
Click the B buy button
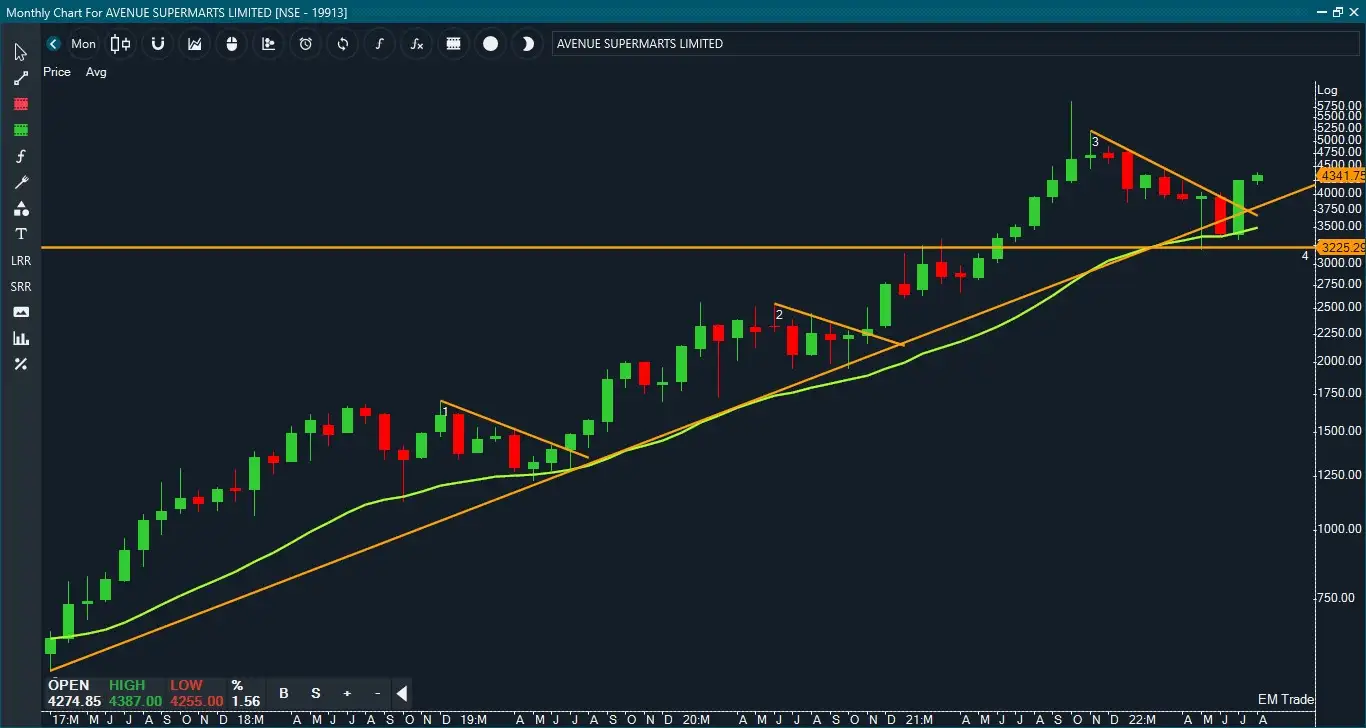click(x=284, y=693)
